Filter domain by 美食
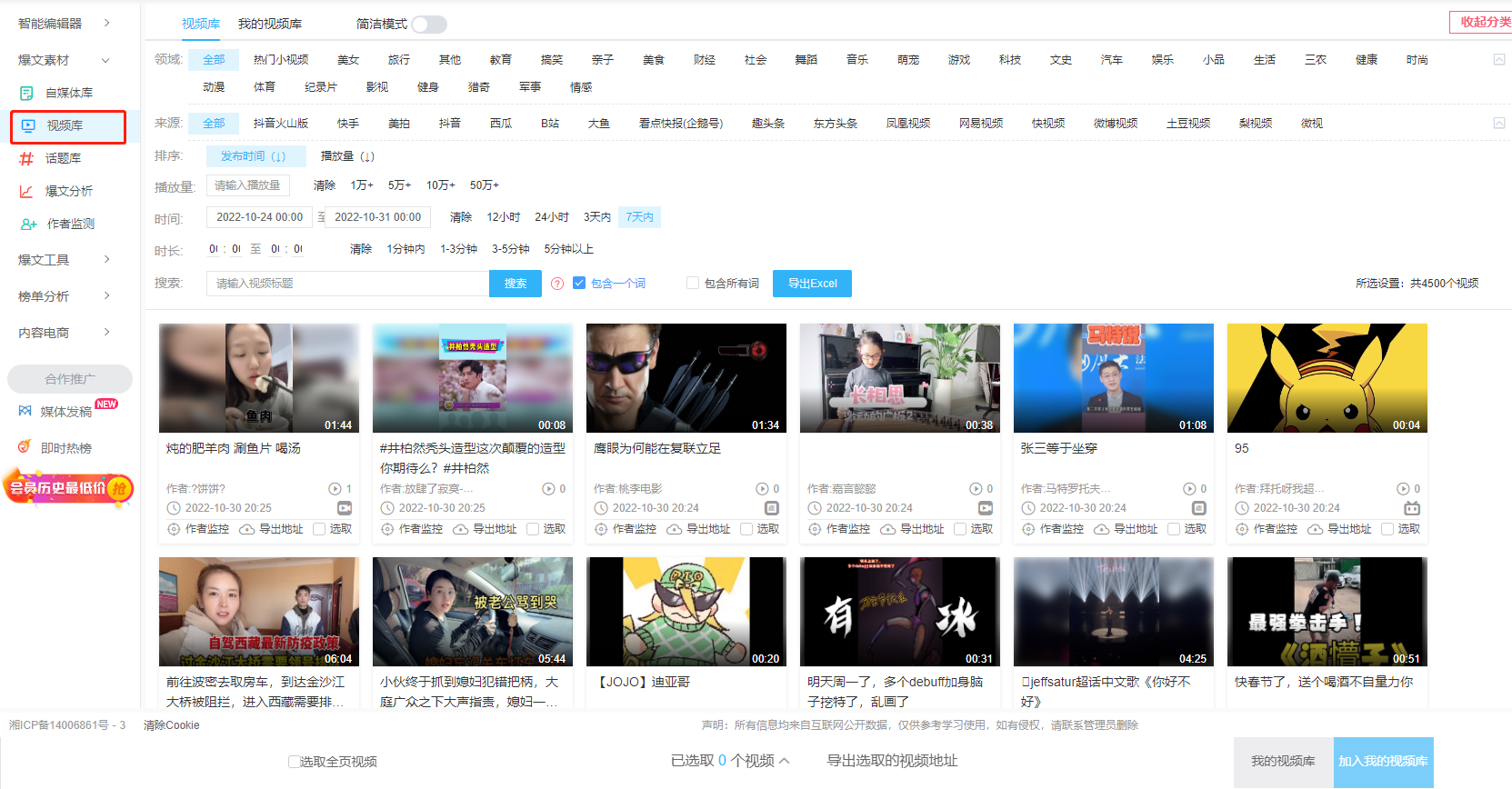Screen dimensions: 1512x789 654,60
